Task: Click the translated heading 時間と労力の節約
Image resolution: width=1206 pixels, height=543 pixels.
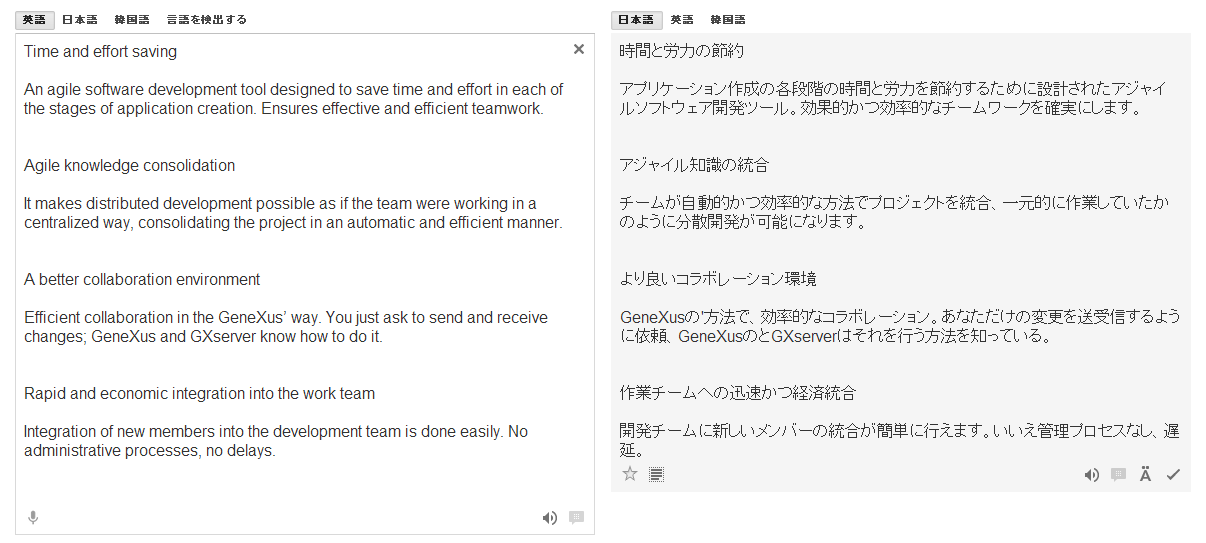Action: tap(682, 51)
